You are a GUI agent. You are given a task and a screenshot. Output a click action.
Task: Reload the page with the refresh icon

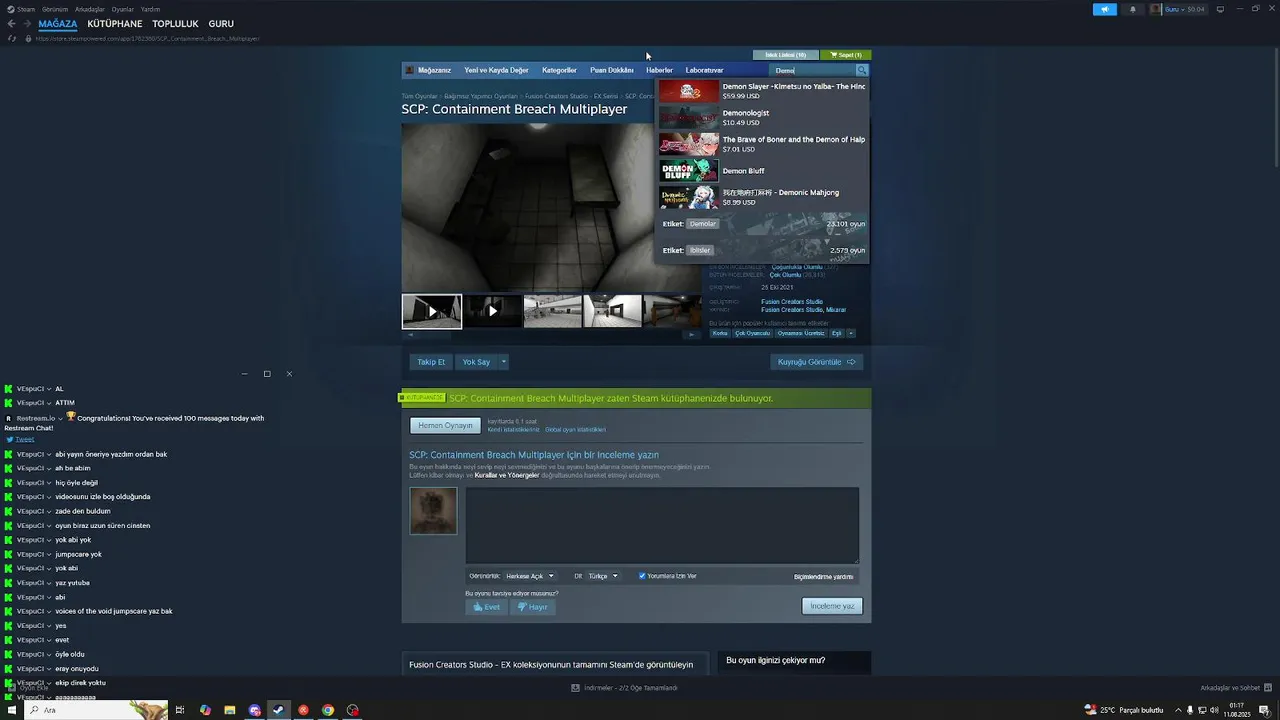tap(12, 38)
